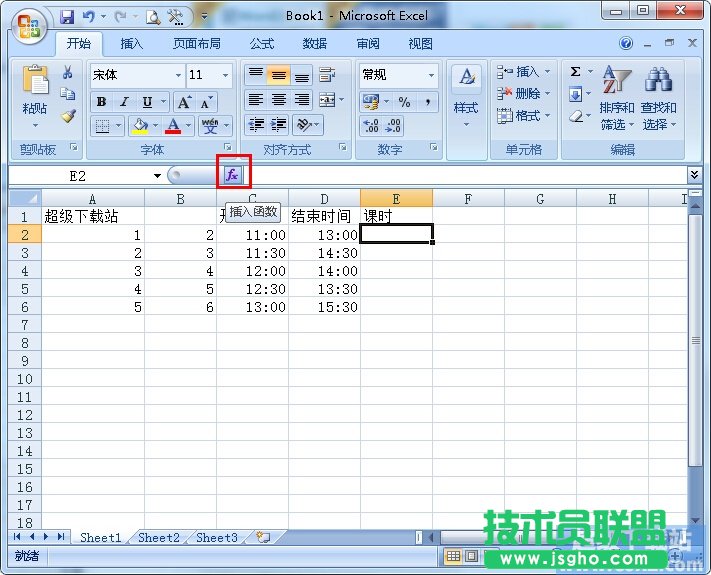This screenshot has width=711, height=575.
Task: Click 排序和筛选 sort and filter button
Action: click(617, 97)
